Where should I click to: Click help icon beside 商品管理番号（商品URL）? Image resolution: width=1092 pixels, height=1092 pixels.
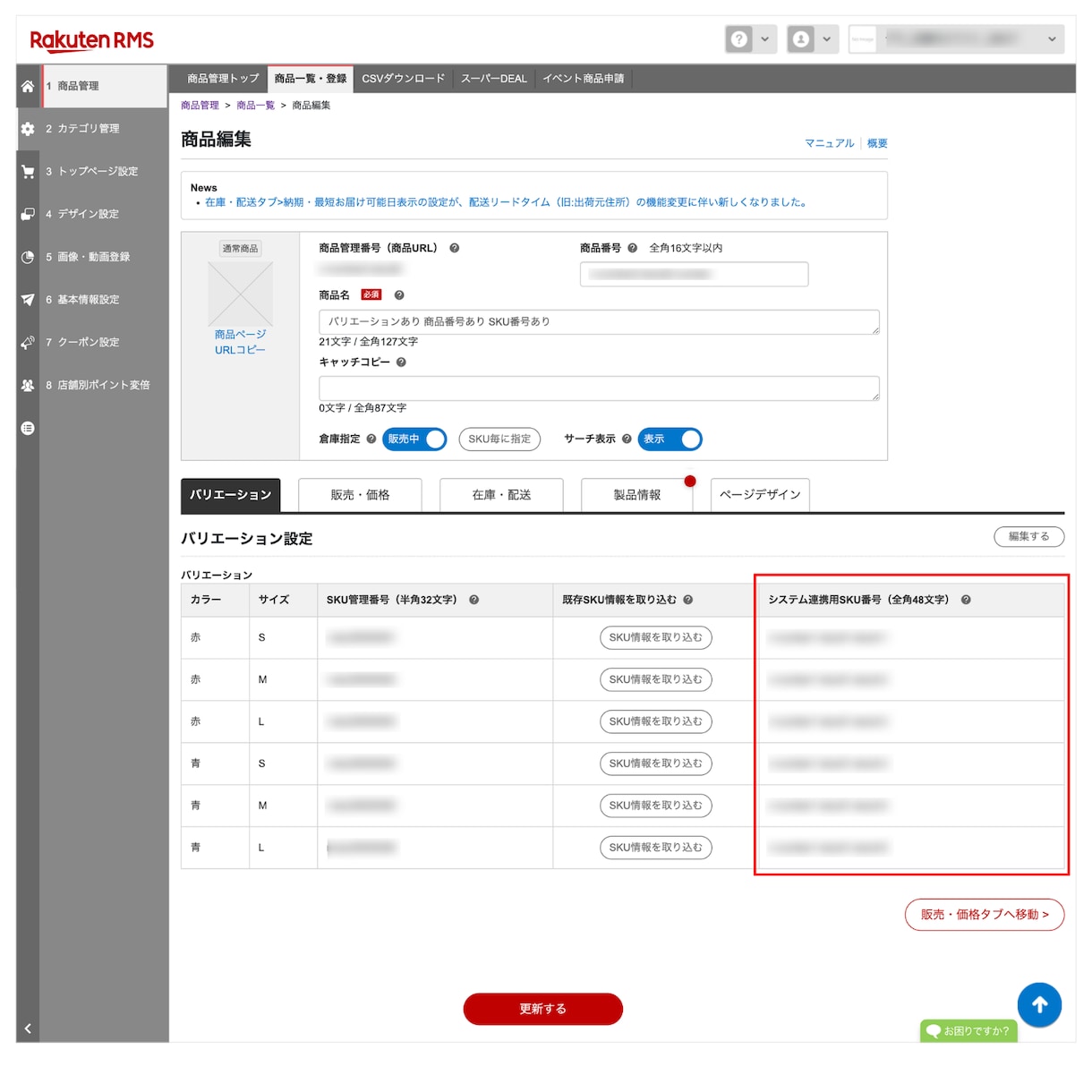point(455,248)
